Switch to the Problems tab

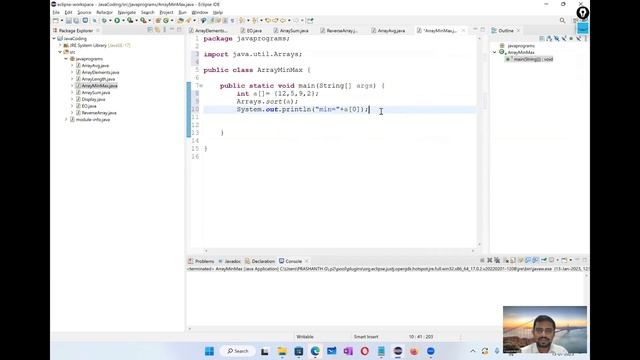tap(201, 261)
